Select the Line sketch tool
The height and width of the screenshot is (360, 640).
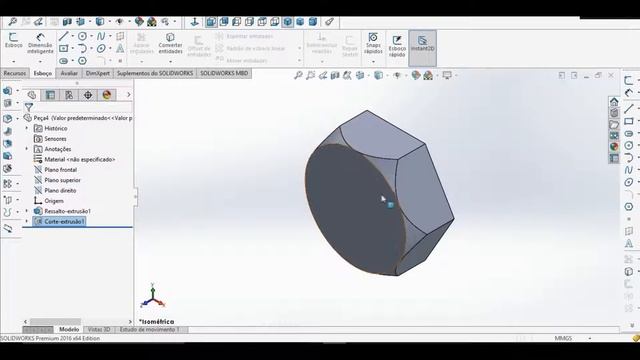point(63,36)
